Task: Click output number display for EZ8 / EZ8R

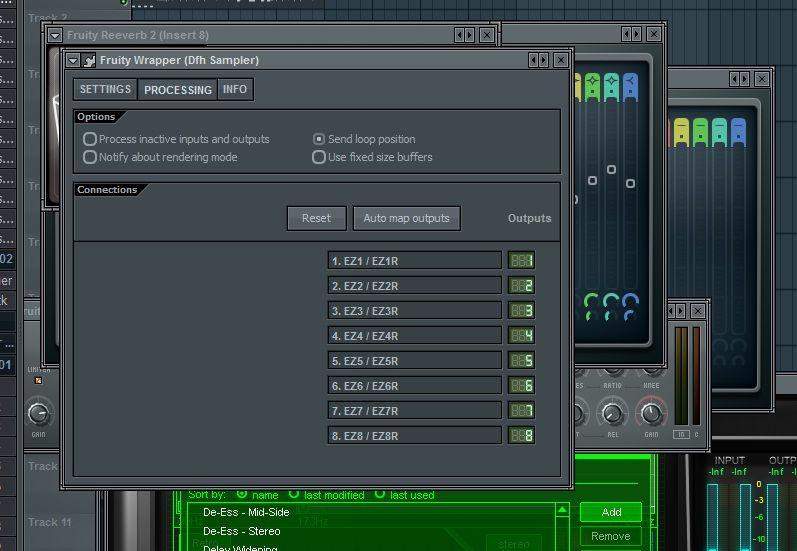Action: click(521, 436)
